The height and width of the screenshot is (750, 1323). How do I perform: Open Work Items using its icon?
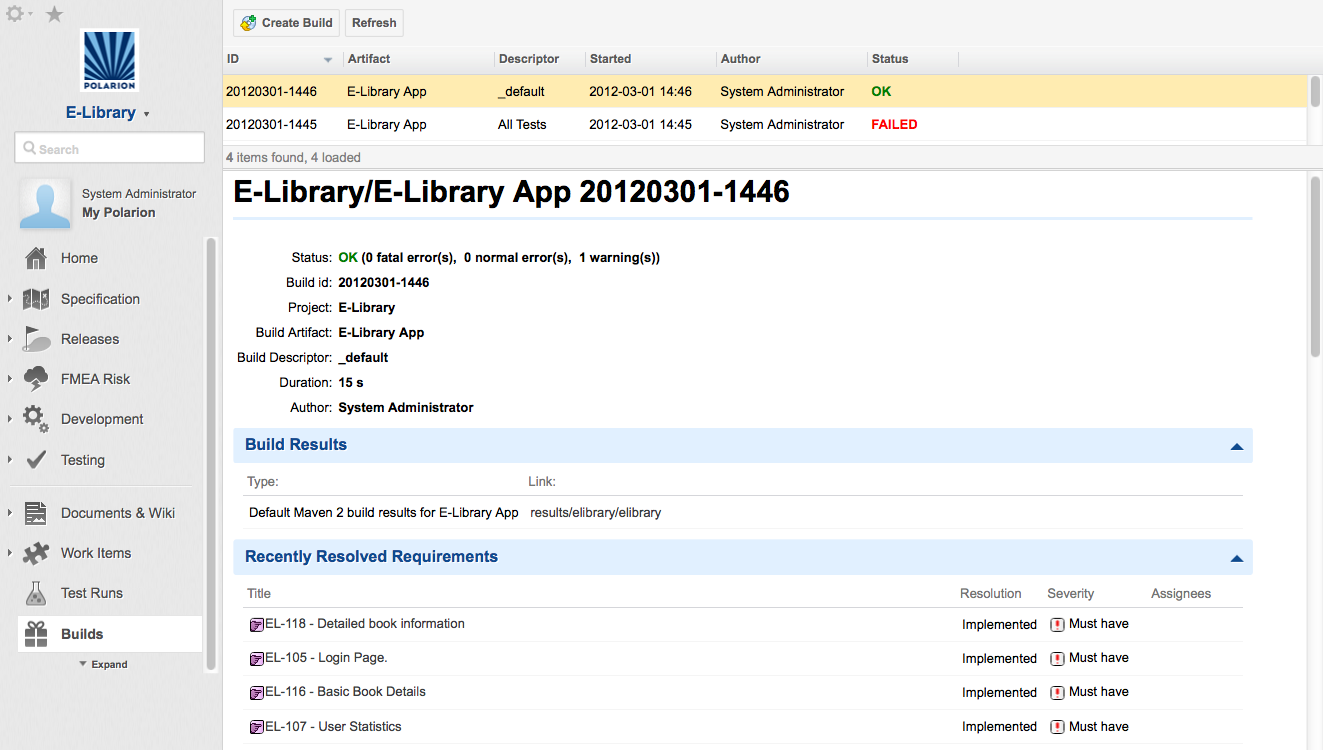point(37,552)
